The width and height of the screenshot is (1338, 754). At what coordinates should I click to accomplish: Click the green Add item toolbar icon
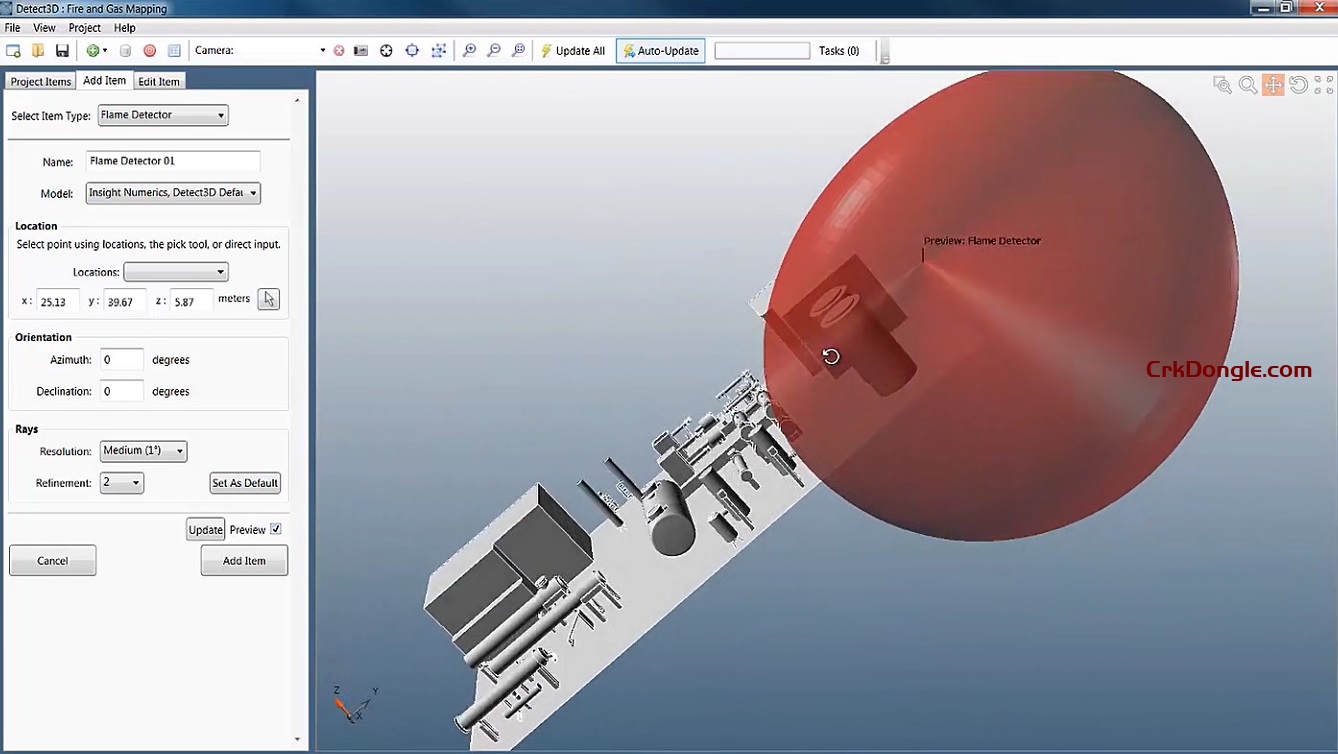pos(91,50)
